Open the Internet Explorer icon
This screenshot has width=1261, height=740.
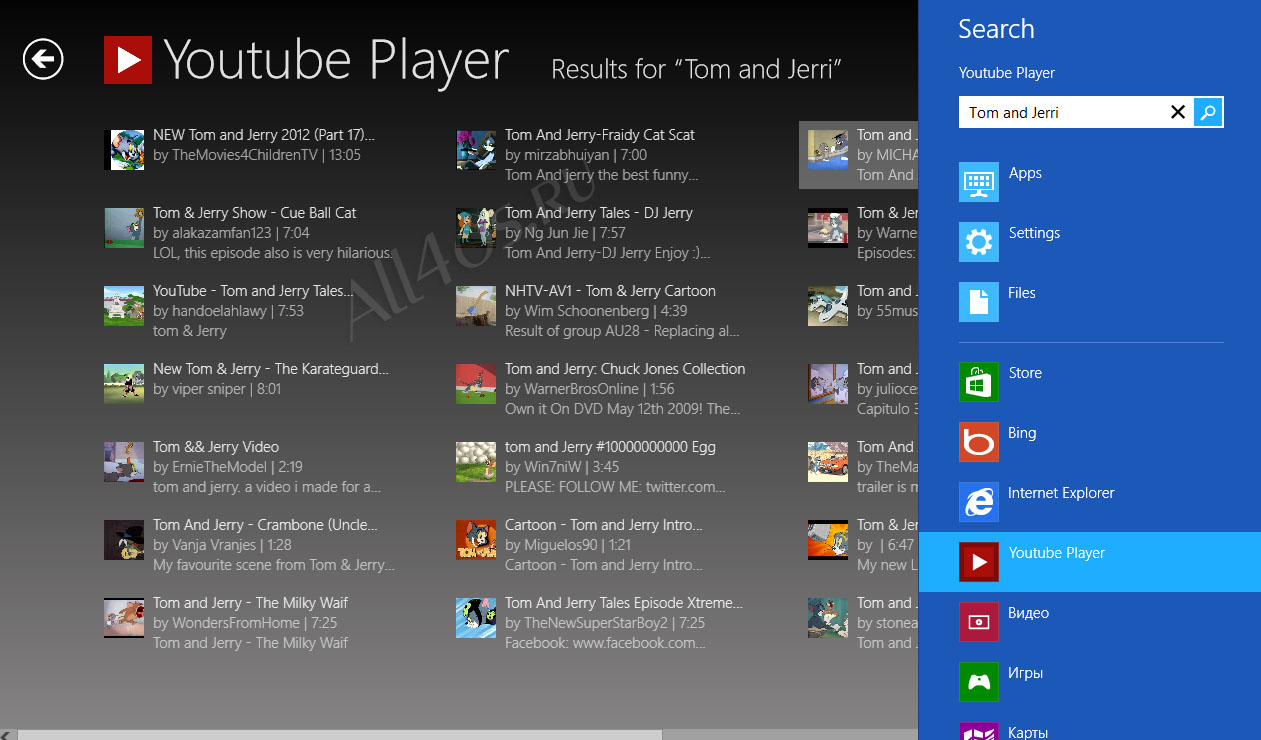[978, 502]
